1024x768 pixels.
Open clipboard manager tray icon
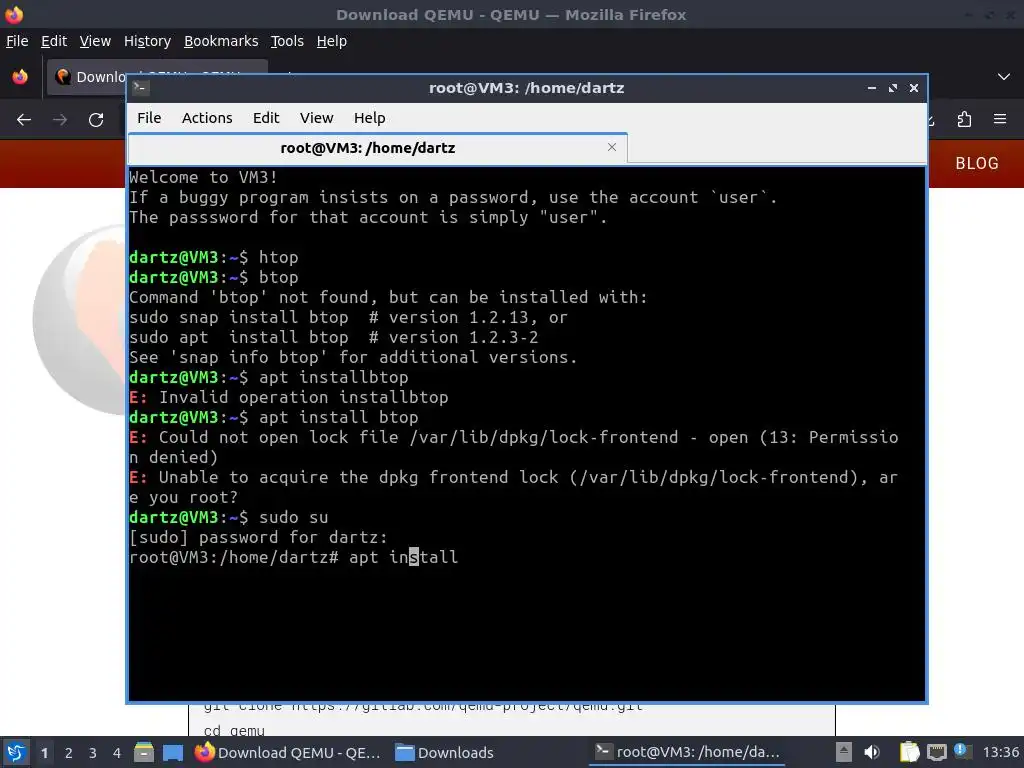(909, 752)
